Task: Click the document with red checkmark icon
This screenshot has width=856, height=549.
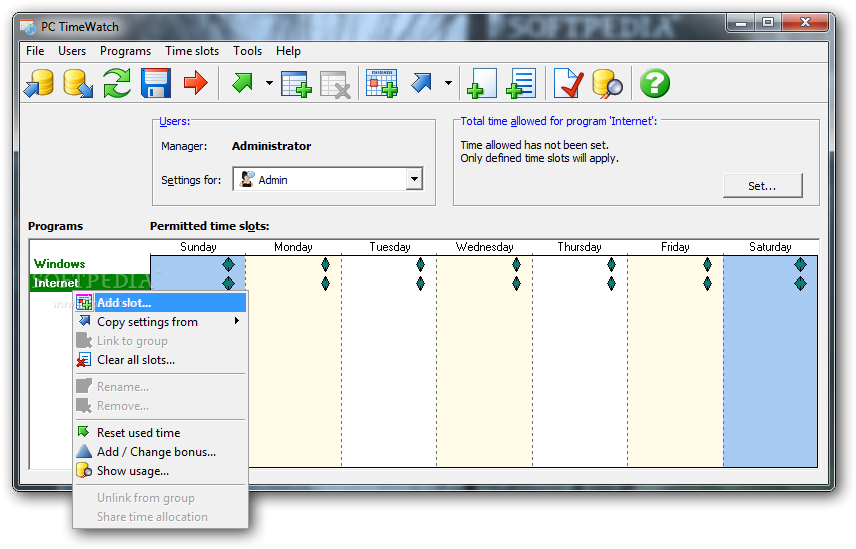Action: coord(568,83)
